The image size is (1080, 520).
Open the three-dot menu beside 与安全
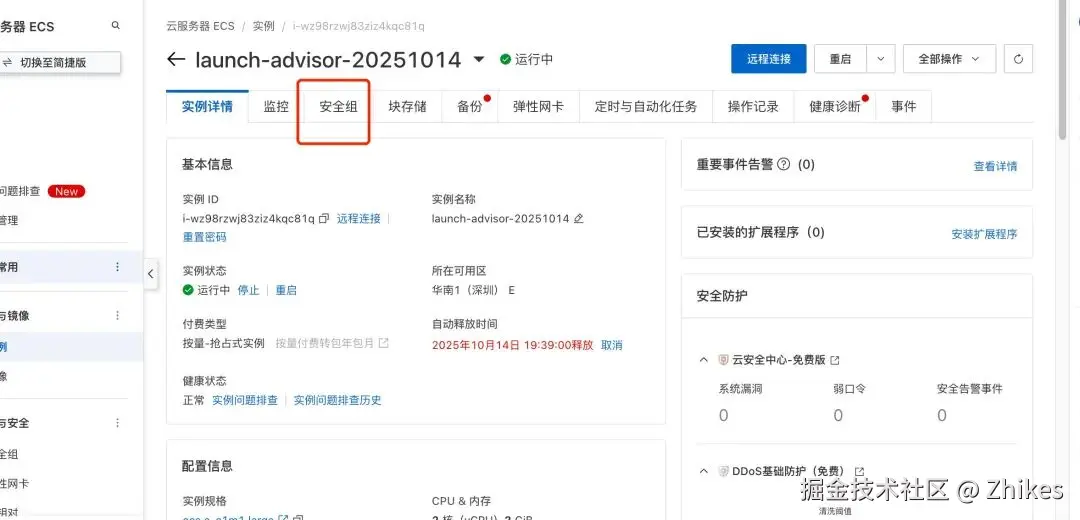pyautogui.click(x=117, y=423)
